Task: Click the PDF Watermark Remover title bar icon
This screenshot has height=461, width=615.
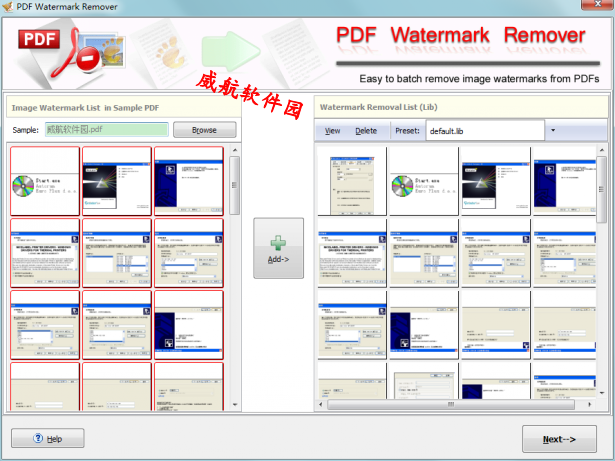Action: (x=8, y=7)
